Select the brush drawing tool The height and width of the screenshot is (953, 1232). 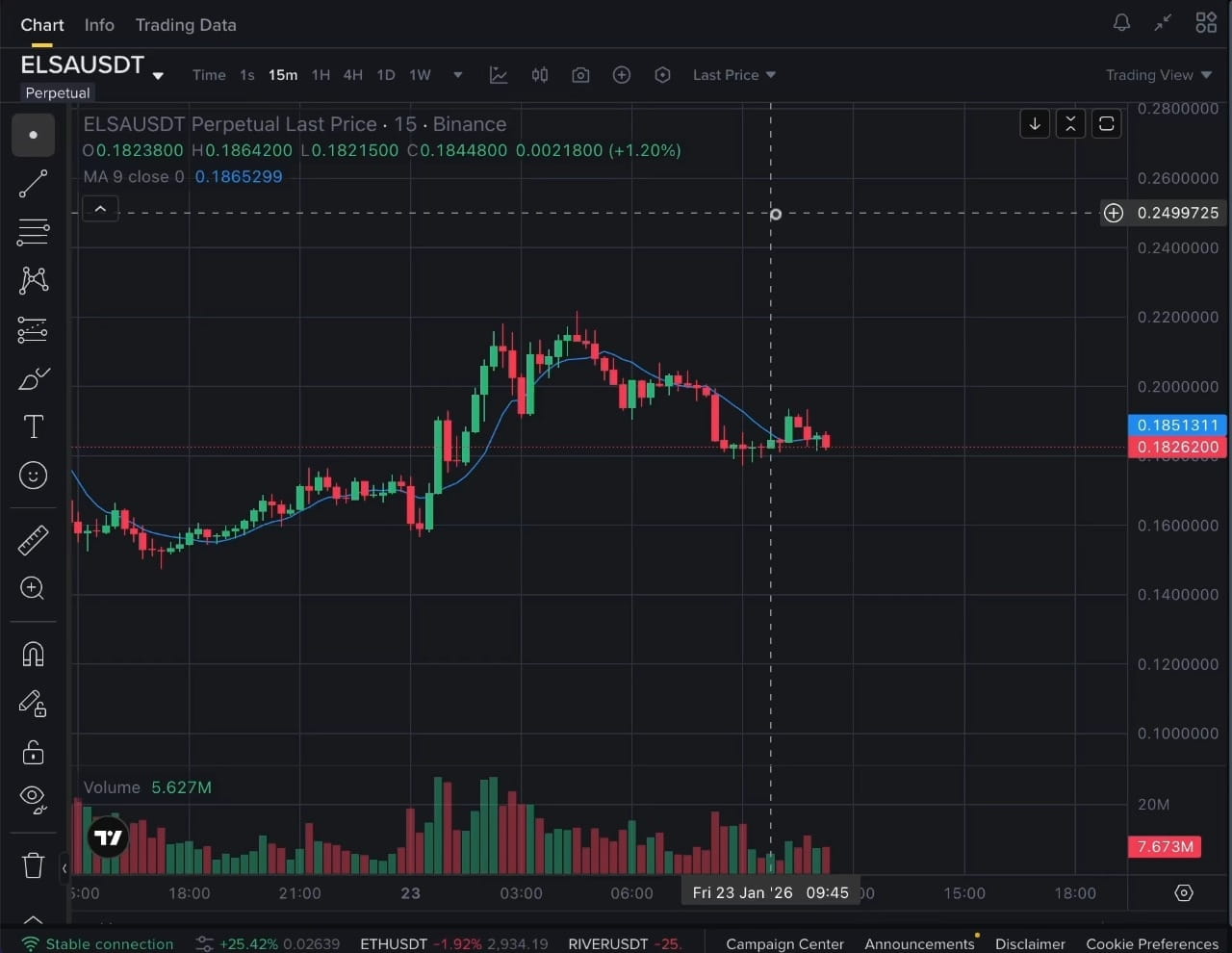(x=33, y=378)
